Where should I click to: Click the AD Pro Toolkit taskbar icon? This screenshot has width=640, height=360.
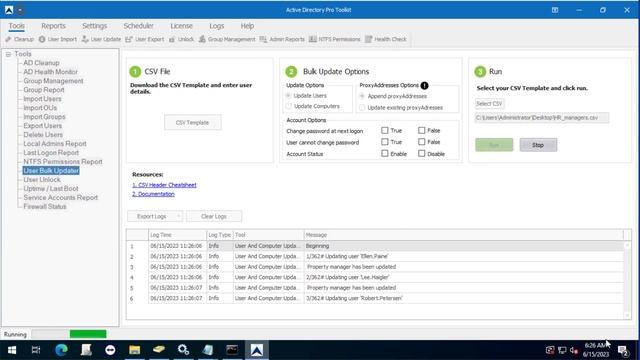pos(257,350)
